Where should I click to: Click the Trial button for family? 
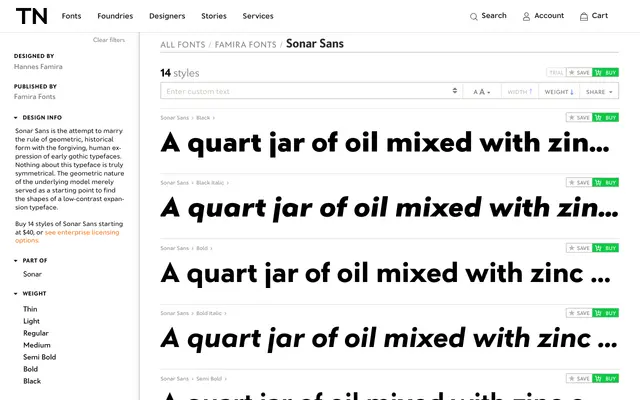pyautogui.click(x=556, y=73)
